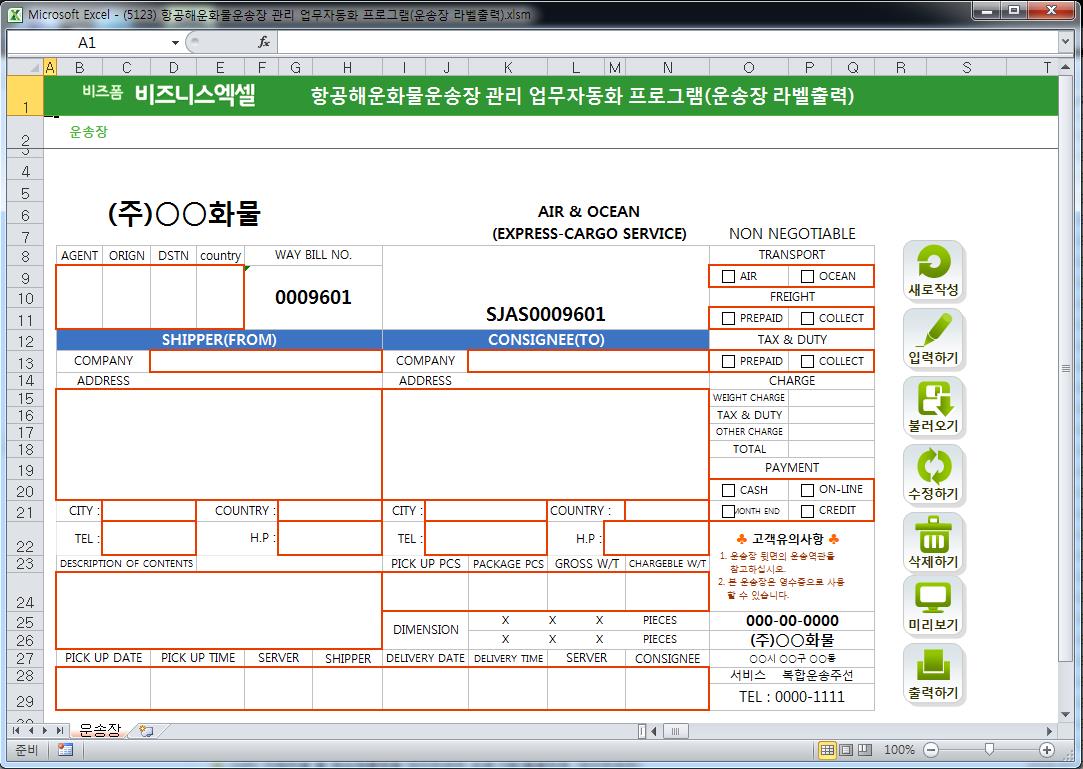1083x769 pixels.
Task: Check the OCEAN transport checkbox
Action: (x=807, y=276)
